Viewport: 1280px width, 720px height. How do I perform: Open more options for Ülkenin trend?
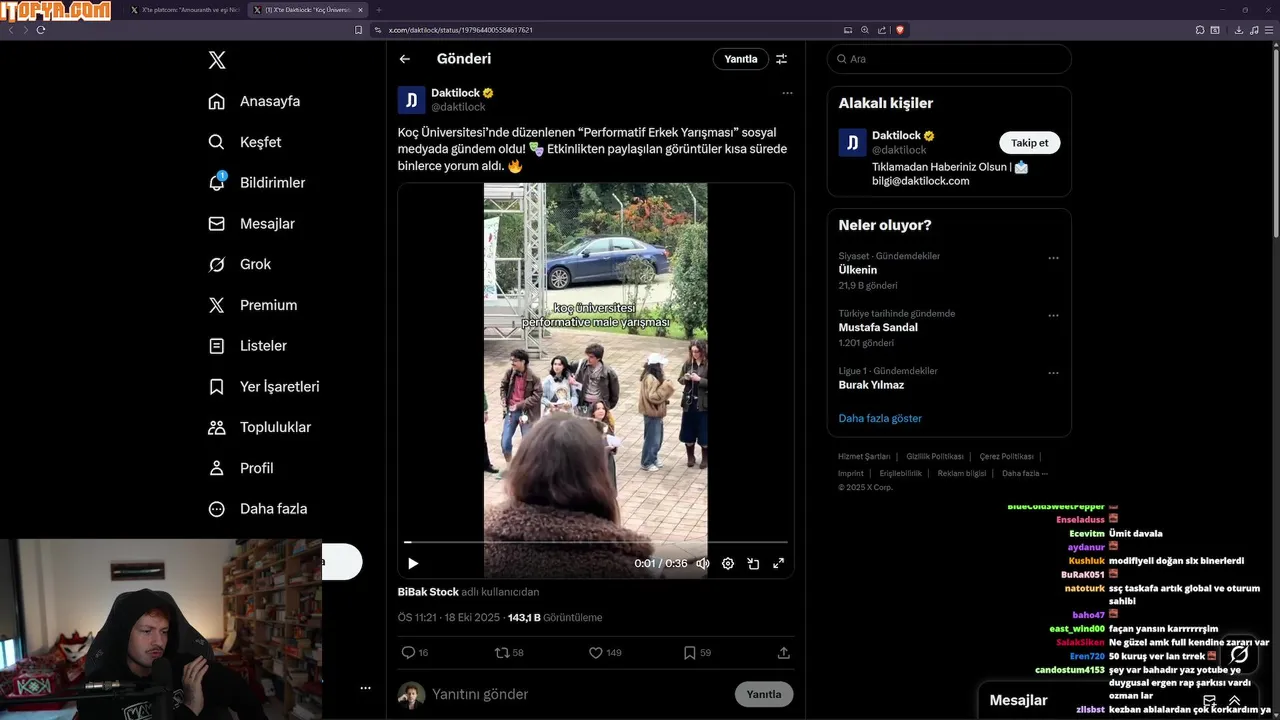coord(1053,258)
